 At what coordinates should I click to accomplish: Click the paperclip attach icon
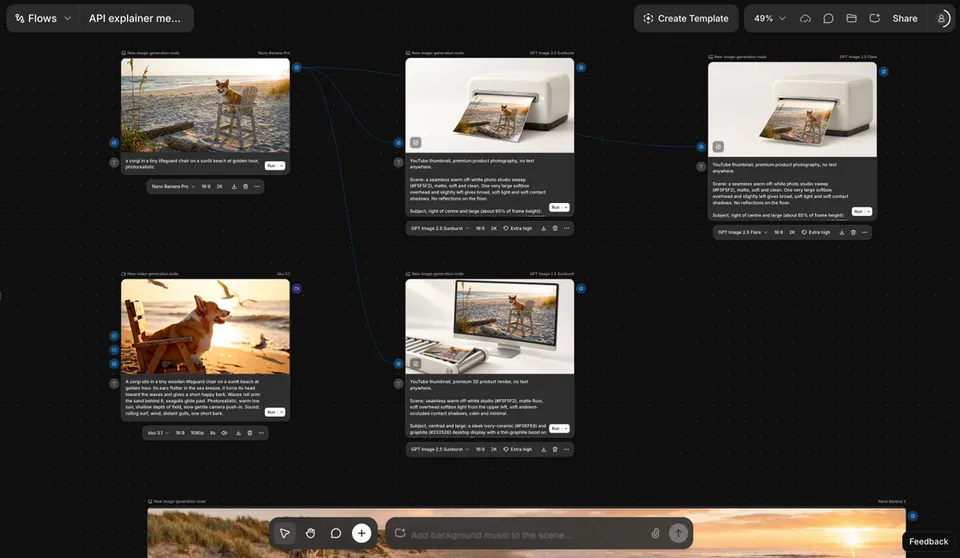point(655,533)
